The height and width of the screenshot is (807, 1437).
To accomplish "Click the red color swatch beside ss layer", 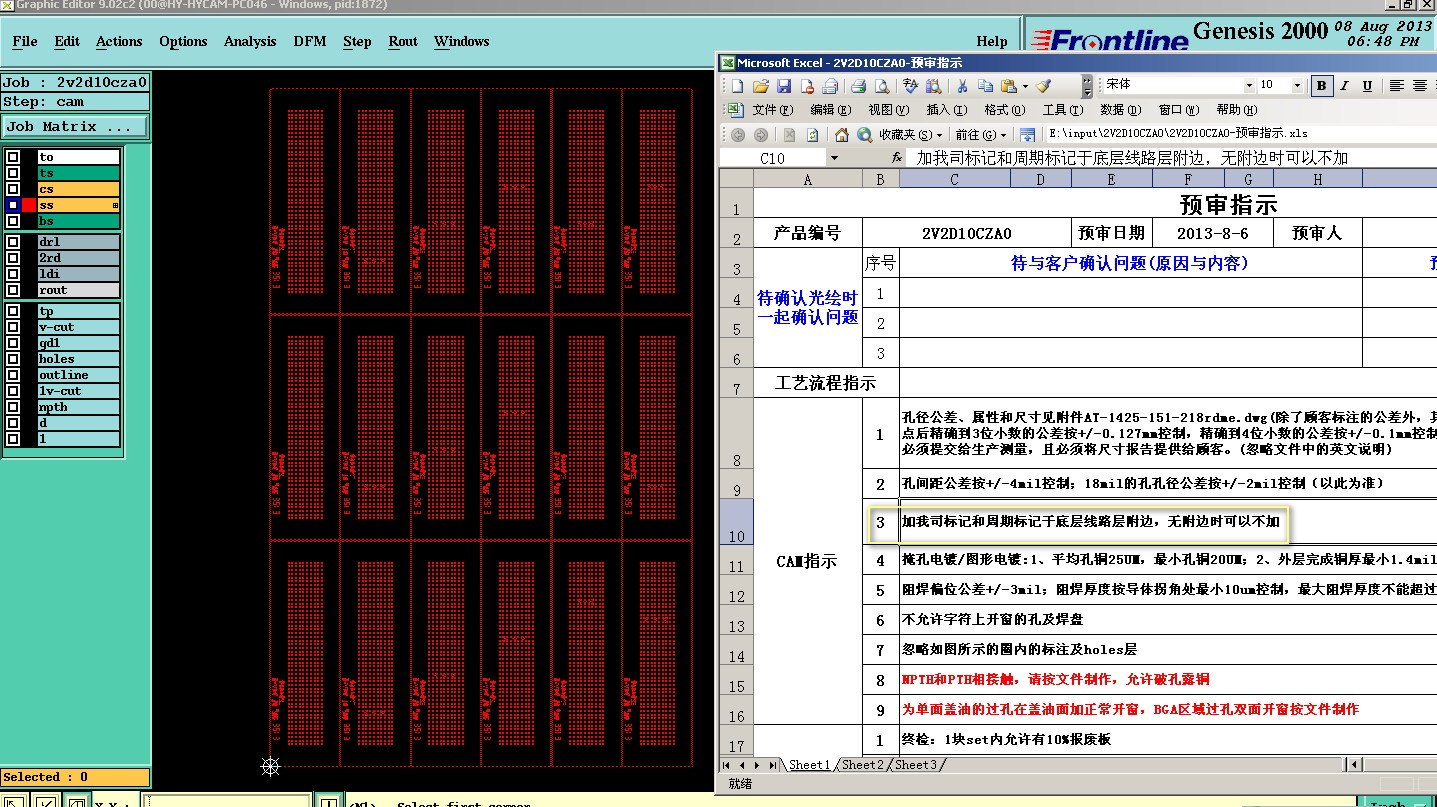I will pos(29,205).
